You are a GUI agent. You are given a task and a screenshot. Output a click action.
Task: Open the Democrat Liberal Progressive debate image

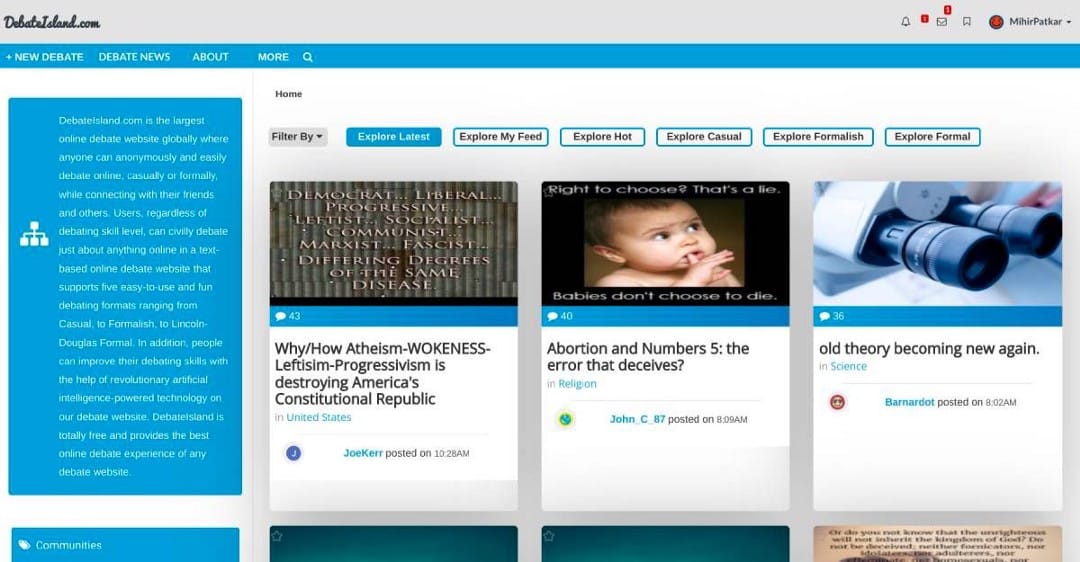(x=393, y=243)
